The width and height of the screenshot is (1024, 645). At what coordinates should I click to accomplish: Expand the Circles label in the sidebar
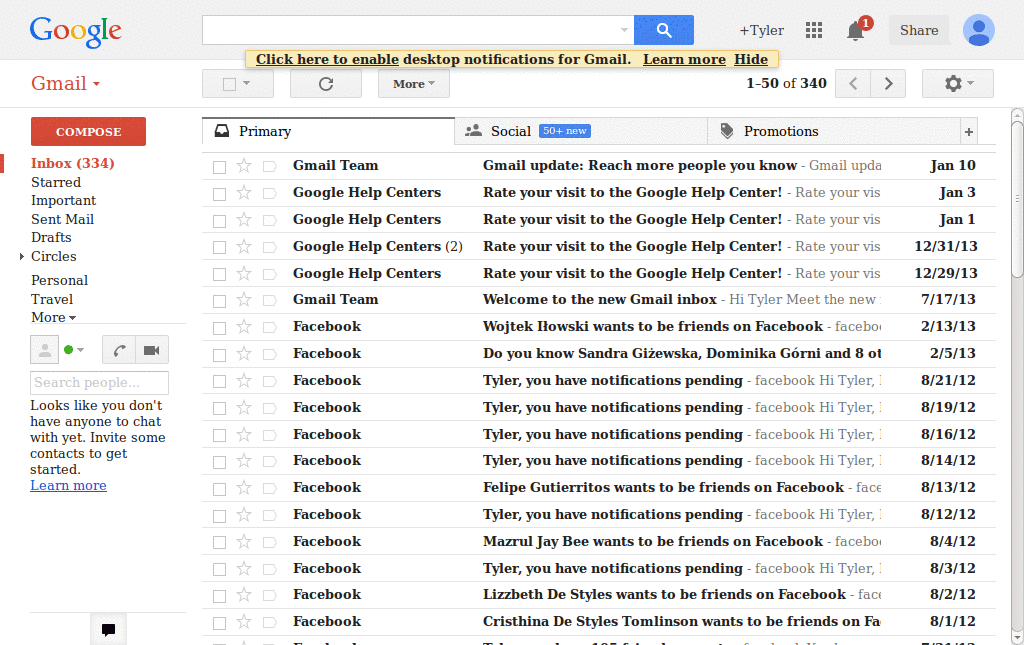[22, 257]
